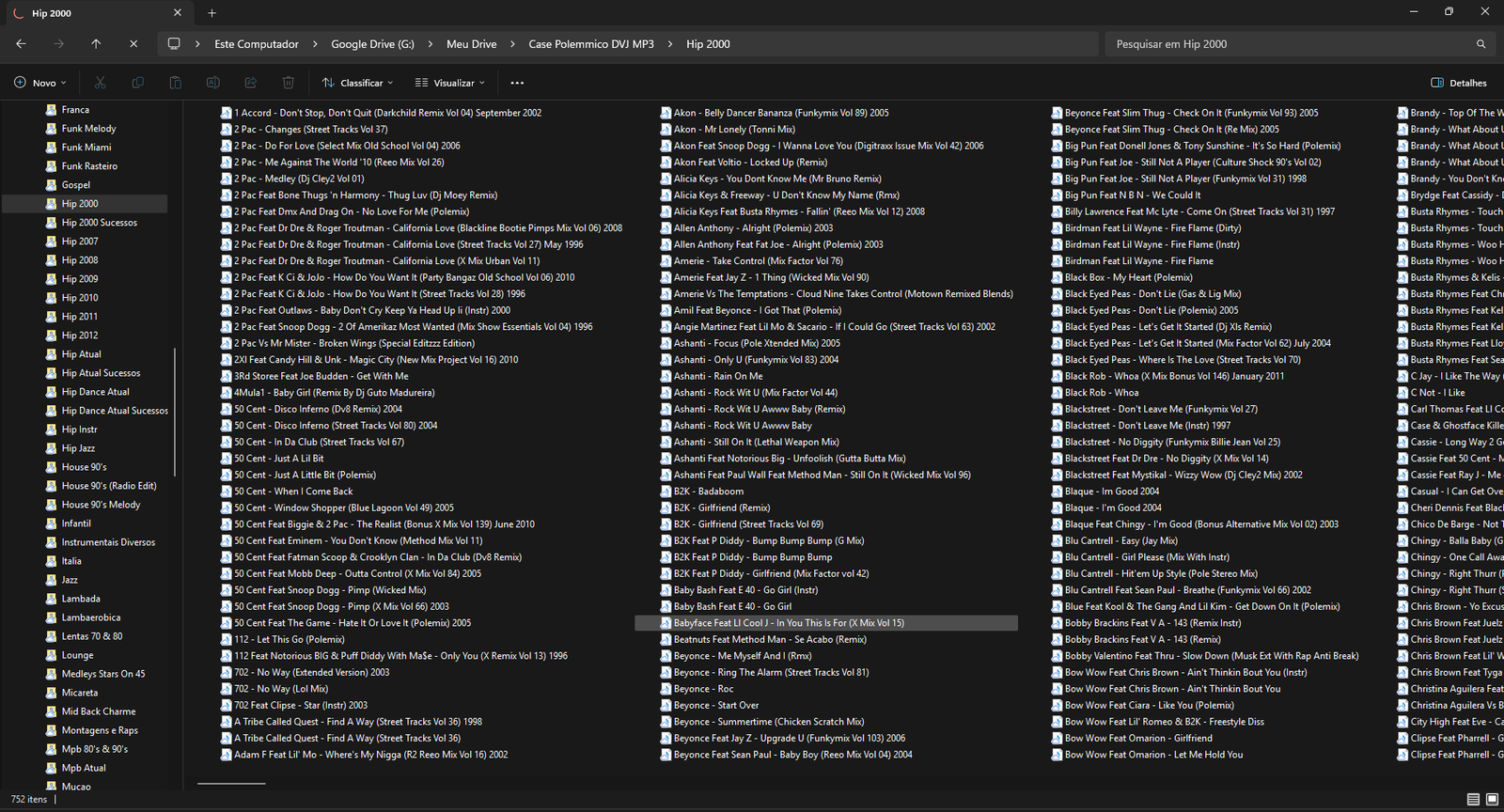
Task: Navigate to Meu Drive breadcrumb
Action: [x=471, y=44]
